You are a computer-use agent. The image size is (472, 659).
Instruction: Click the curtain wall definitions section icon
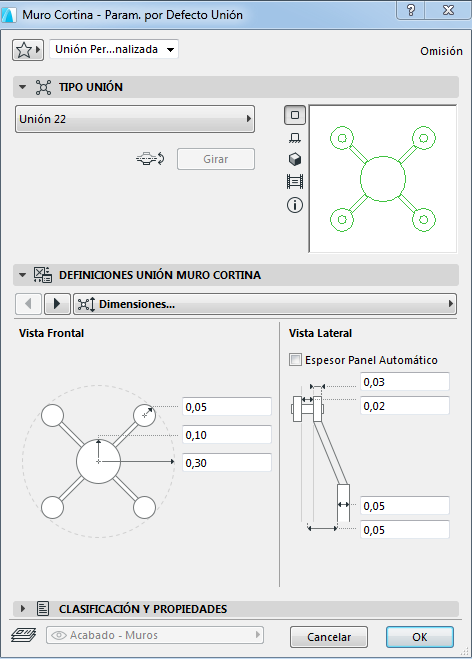[43, 275]
